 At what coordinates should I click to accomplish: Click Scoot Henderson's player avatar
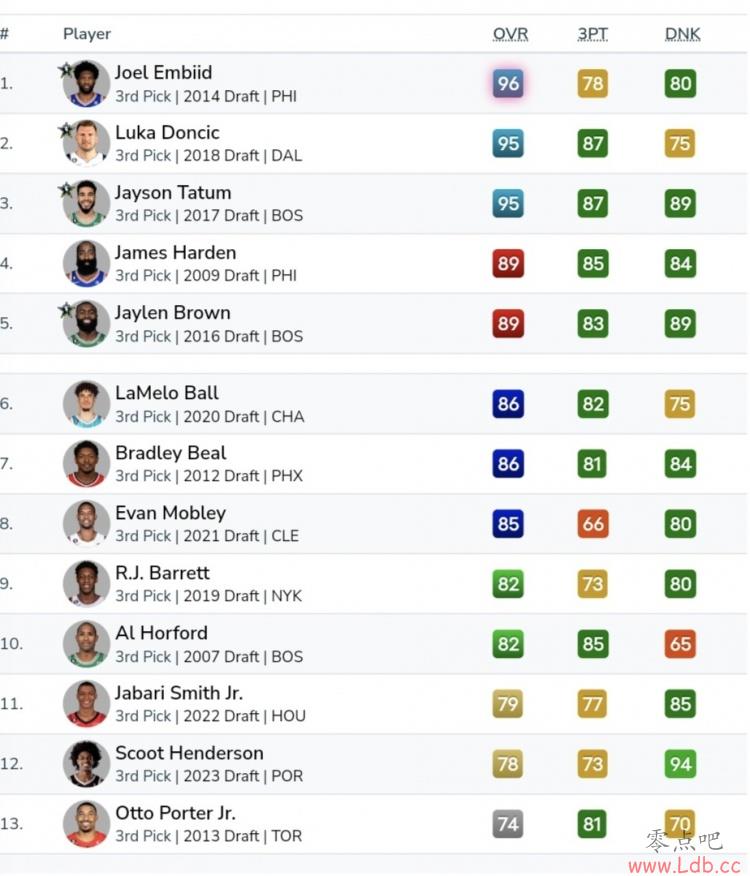point(86,764)
